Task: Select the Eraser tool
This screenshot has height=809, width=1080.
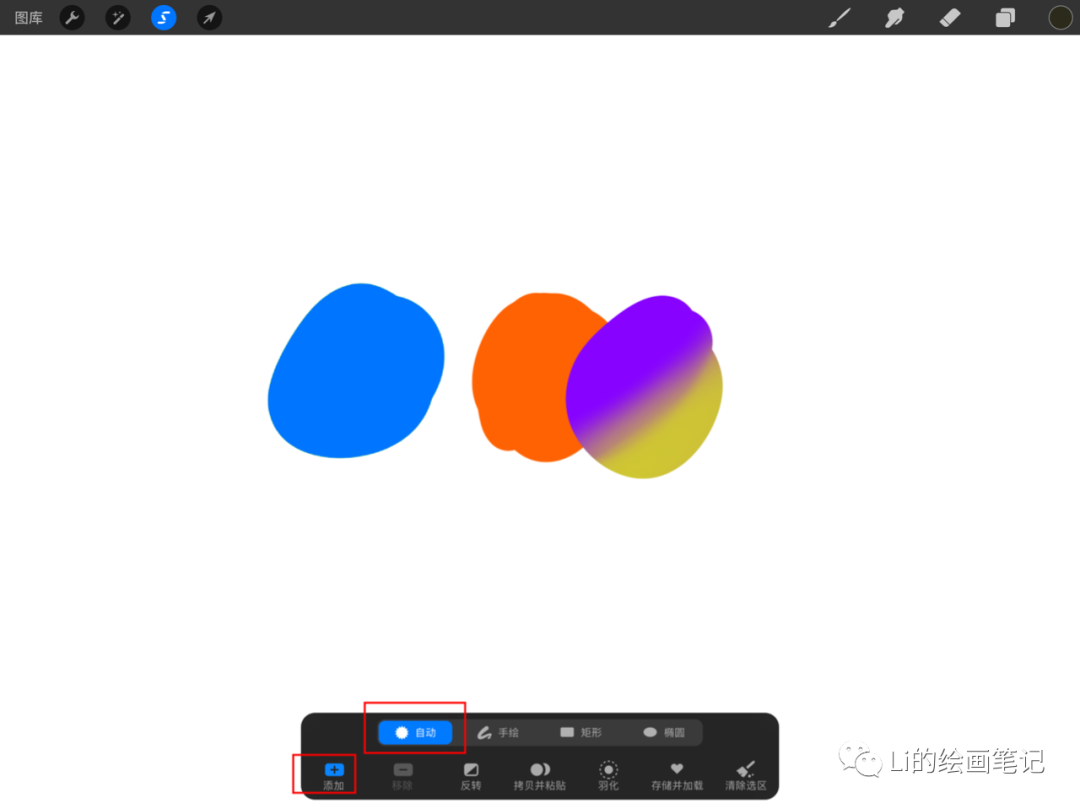Action: tap(950, 18)
